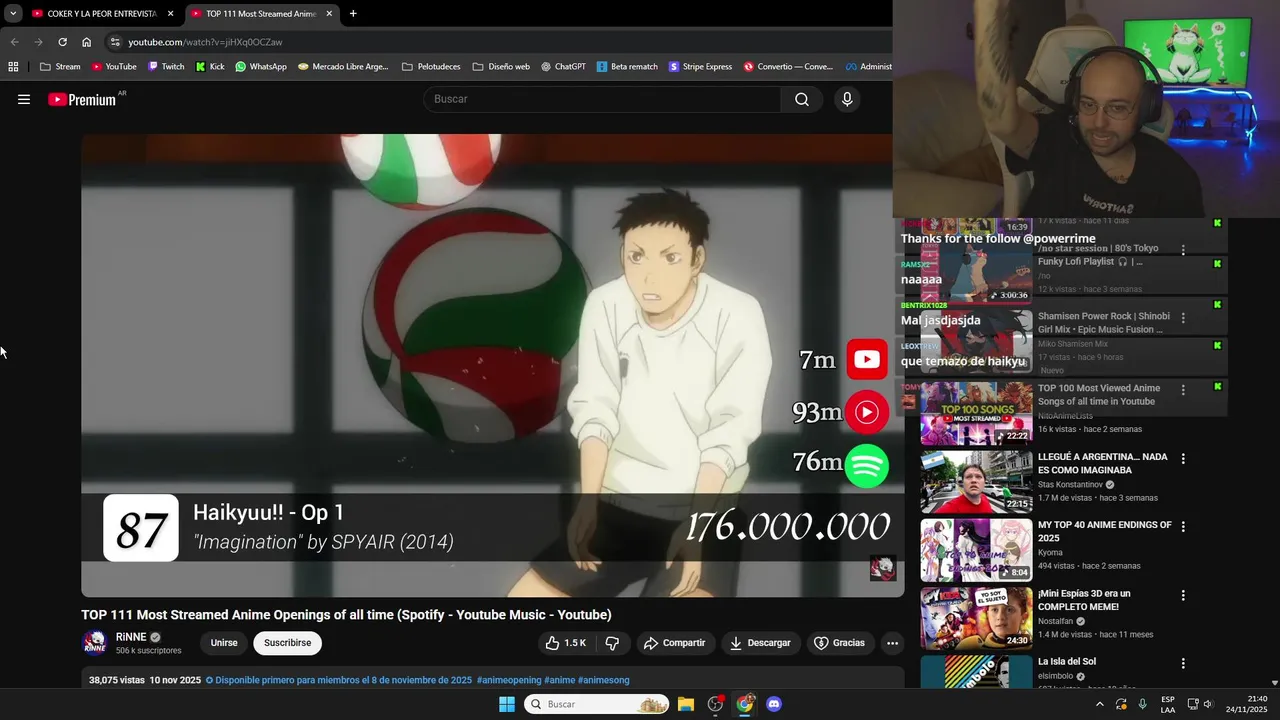Open options for MY TOP 40 ANIME ENDINGS
The image size is (1280, 720).
(1183, 527)
